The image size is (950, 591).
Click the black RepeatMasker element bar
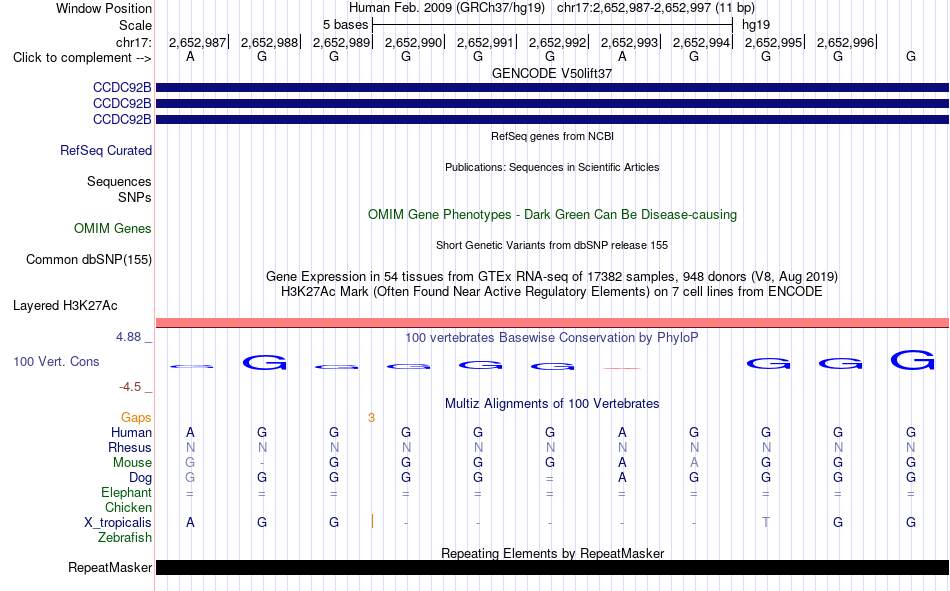click(x=553, y=567)
